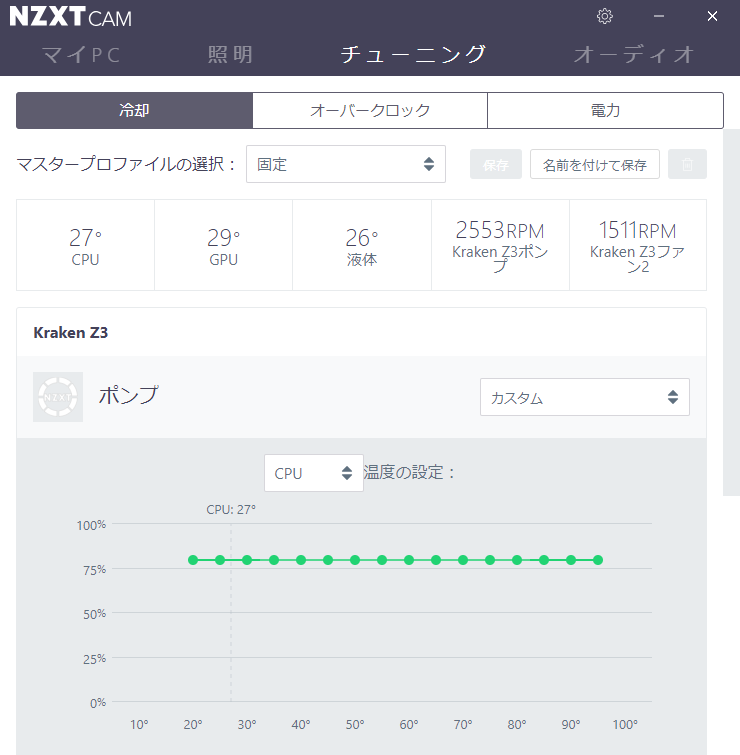Click the trash delete profile icon
This screenshot has height=755, width=740.
coord(687,164)
